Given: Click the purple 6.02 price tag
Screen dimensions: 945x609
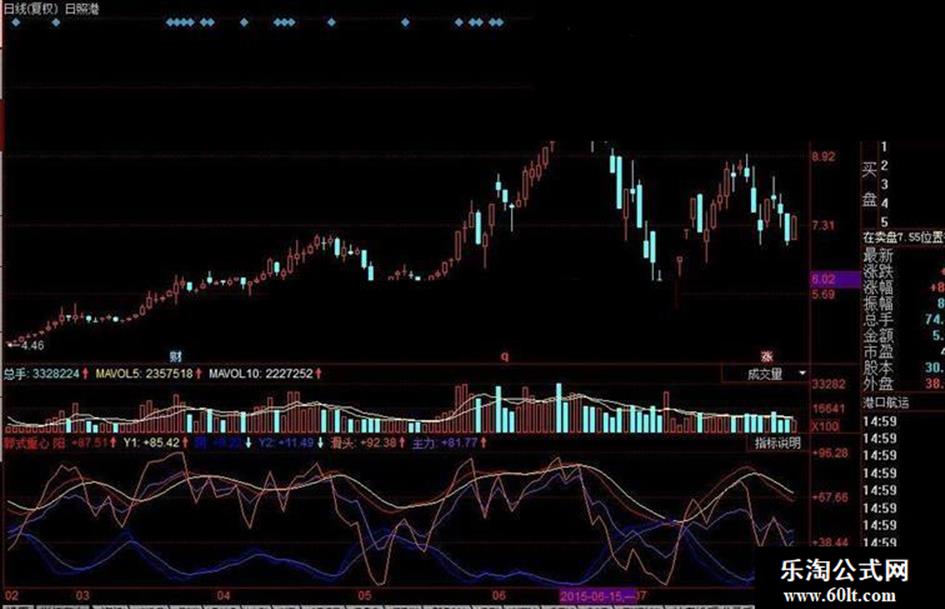Looking at the screenshot, I should [835, 279].
